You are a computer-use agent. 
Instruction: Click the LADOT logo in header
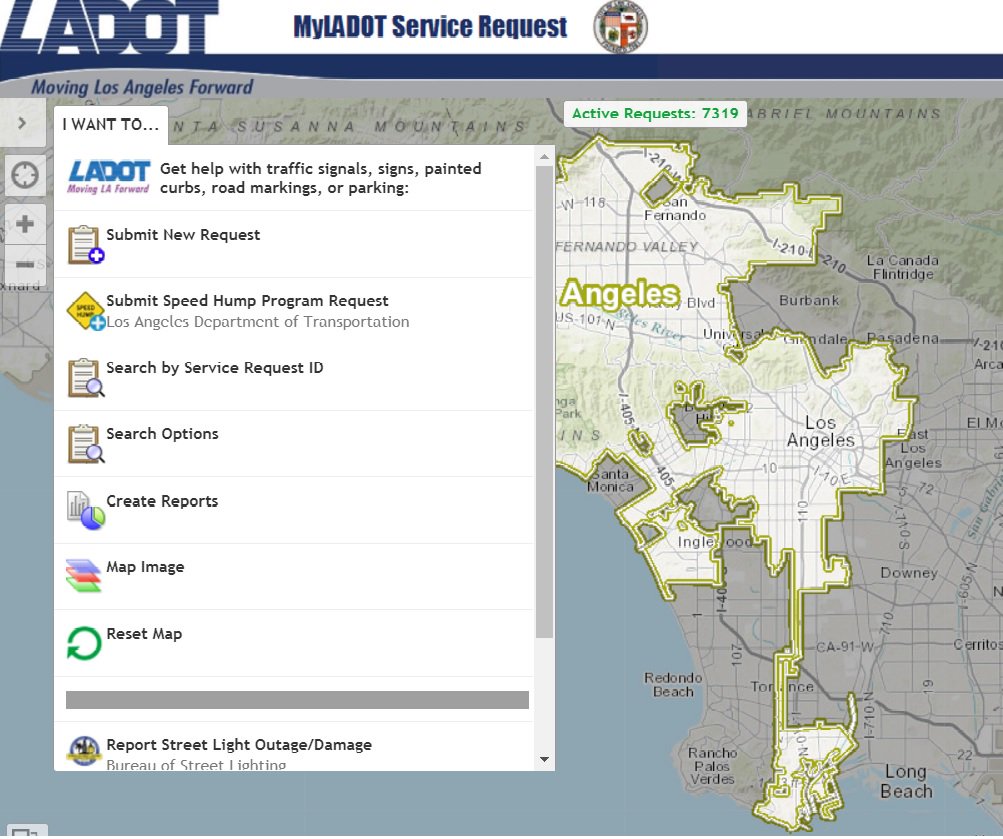(109, 27)
